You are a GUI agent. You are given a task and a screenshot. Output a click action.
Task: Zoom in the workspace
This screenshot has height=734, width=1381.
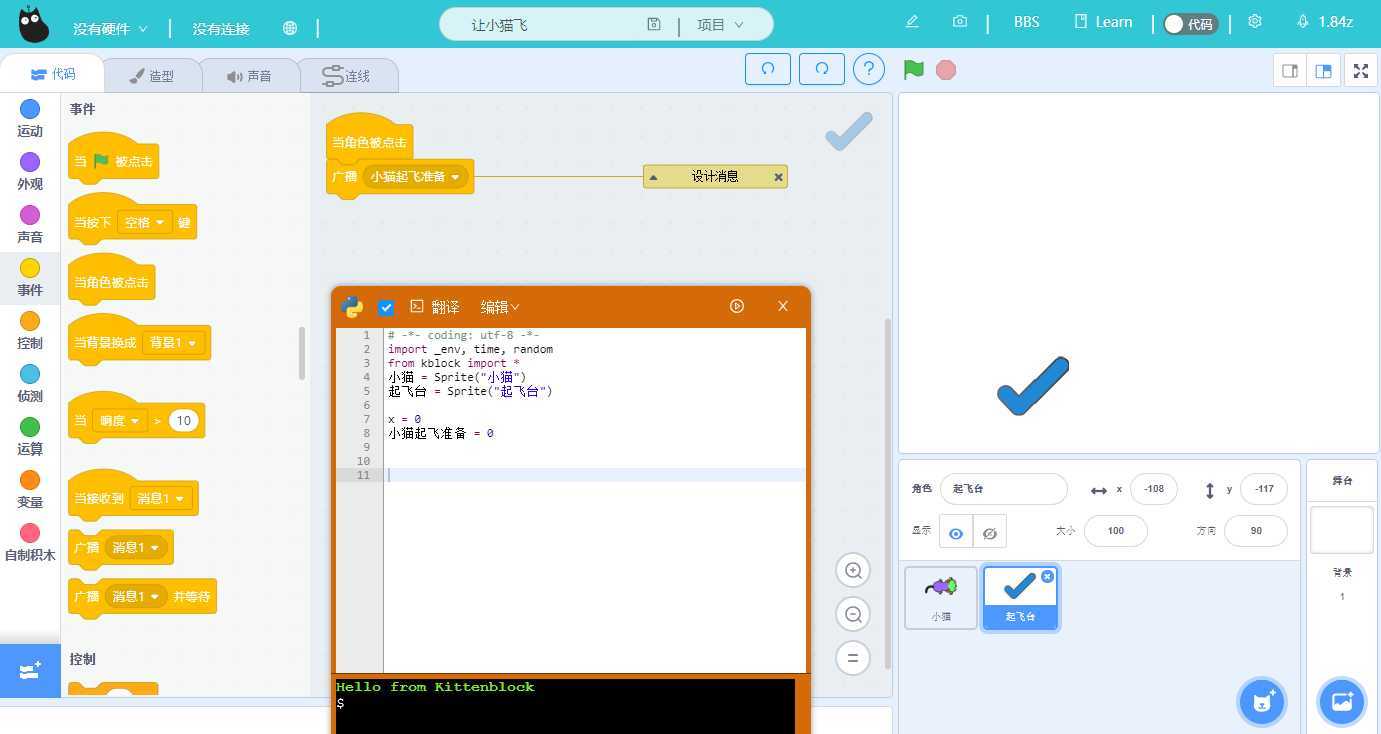pyautogui.click(x=853, y=570)
